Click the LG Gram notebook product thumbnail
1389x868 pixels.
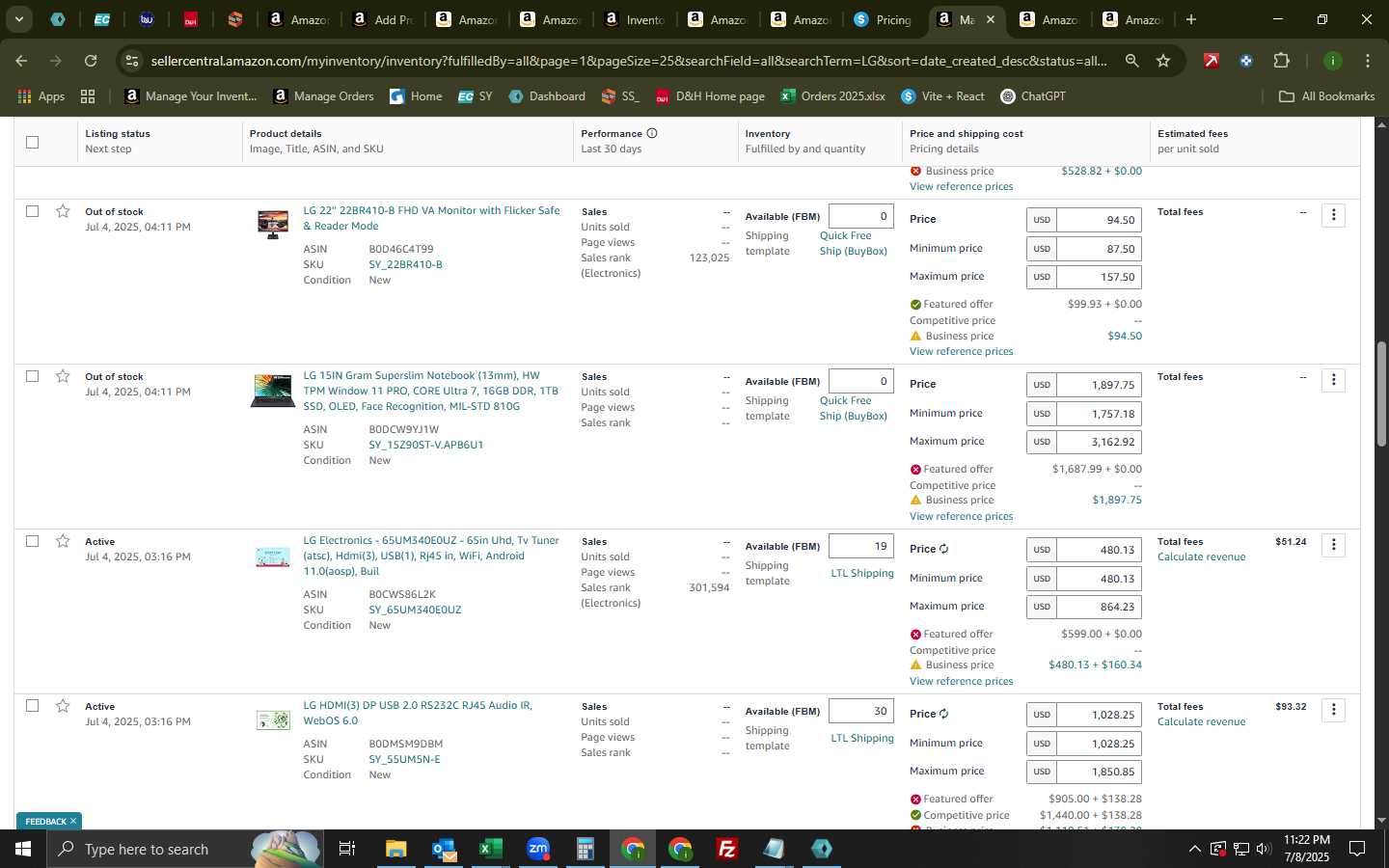pos(273,391)
